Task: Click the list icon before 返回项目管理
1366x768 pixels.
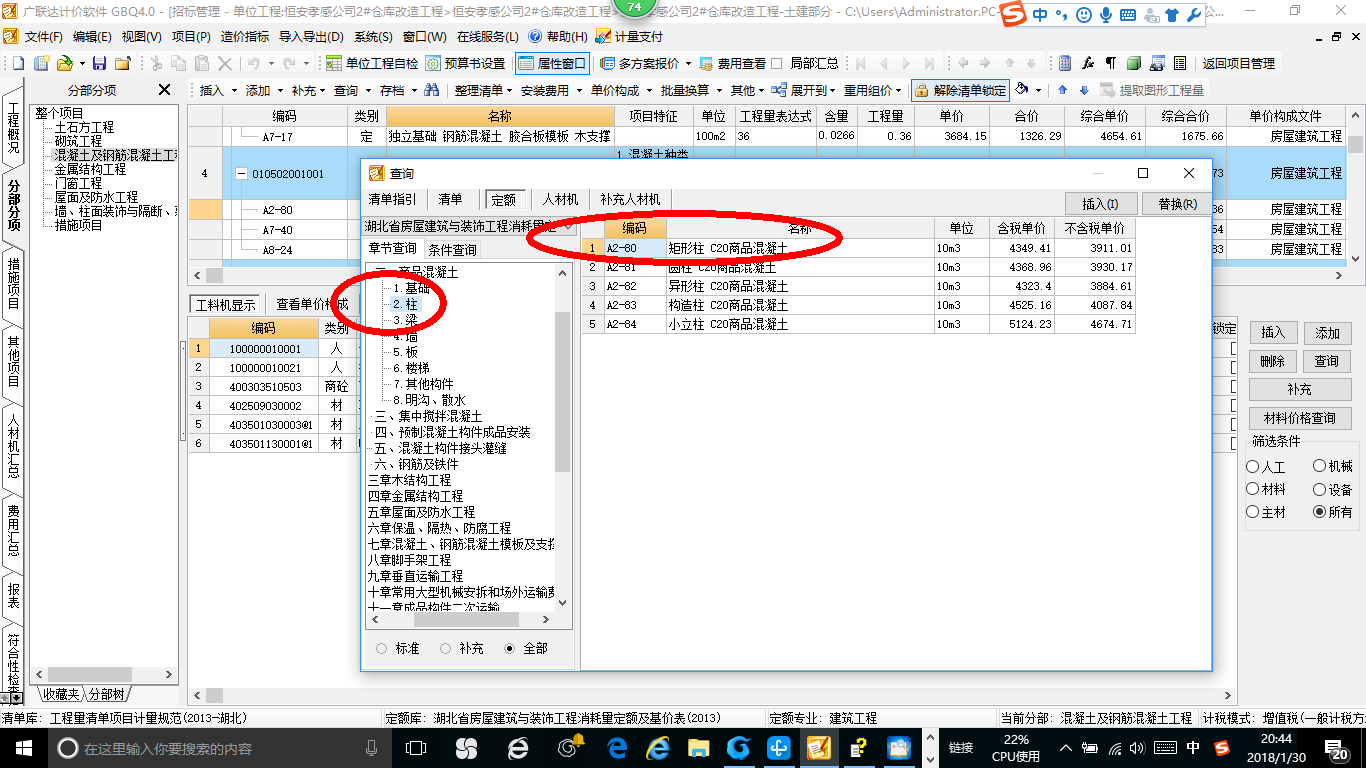Action: (1180, 63)
